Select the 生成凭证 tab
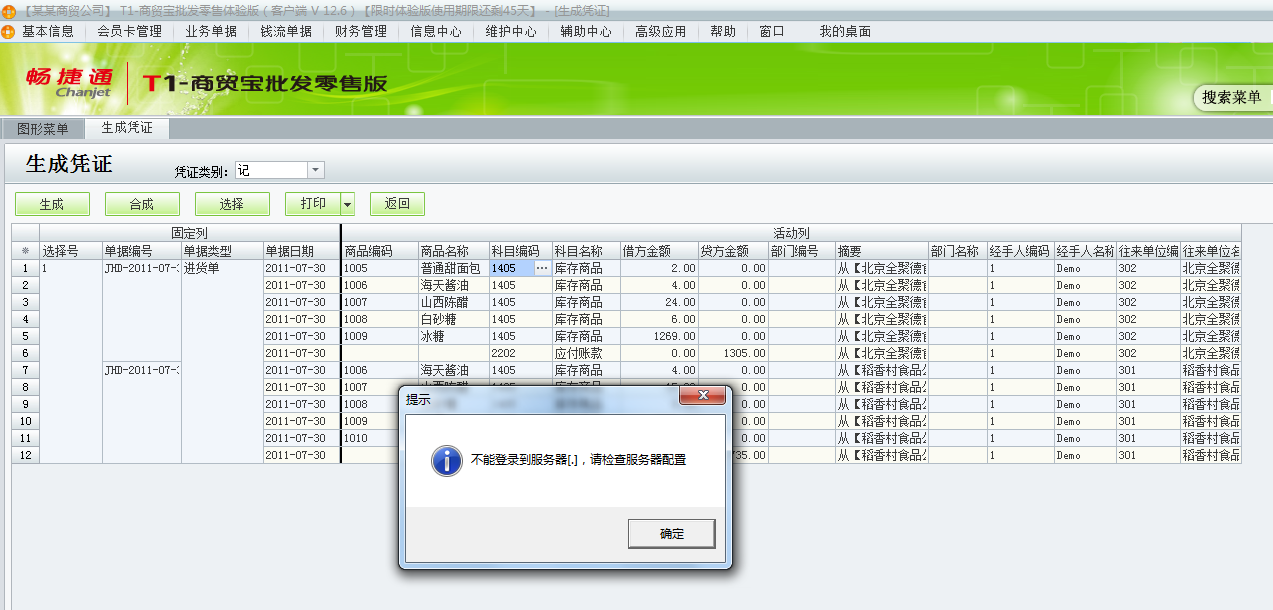 [x=127, y=128]
